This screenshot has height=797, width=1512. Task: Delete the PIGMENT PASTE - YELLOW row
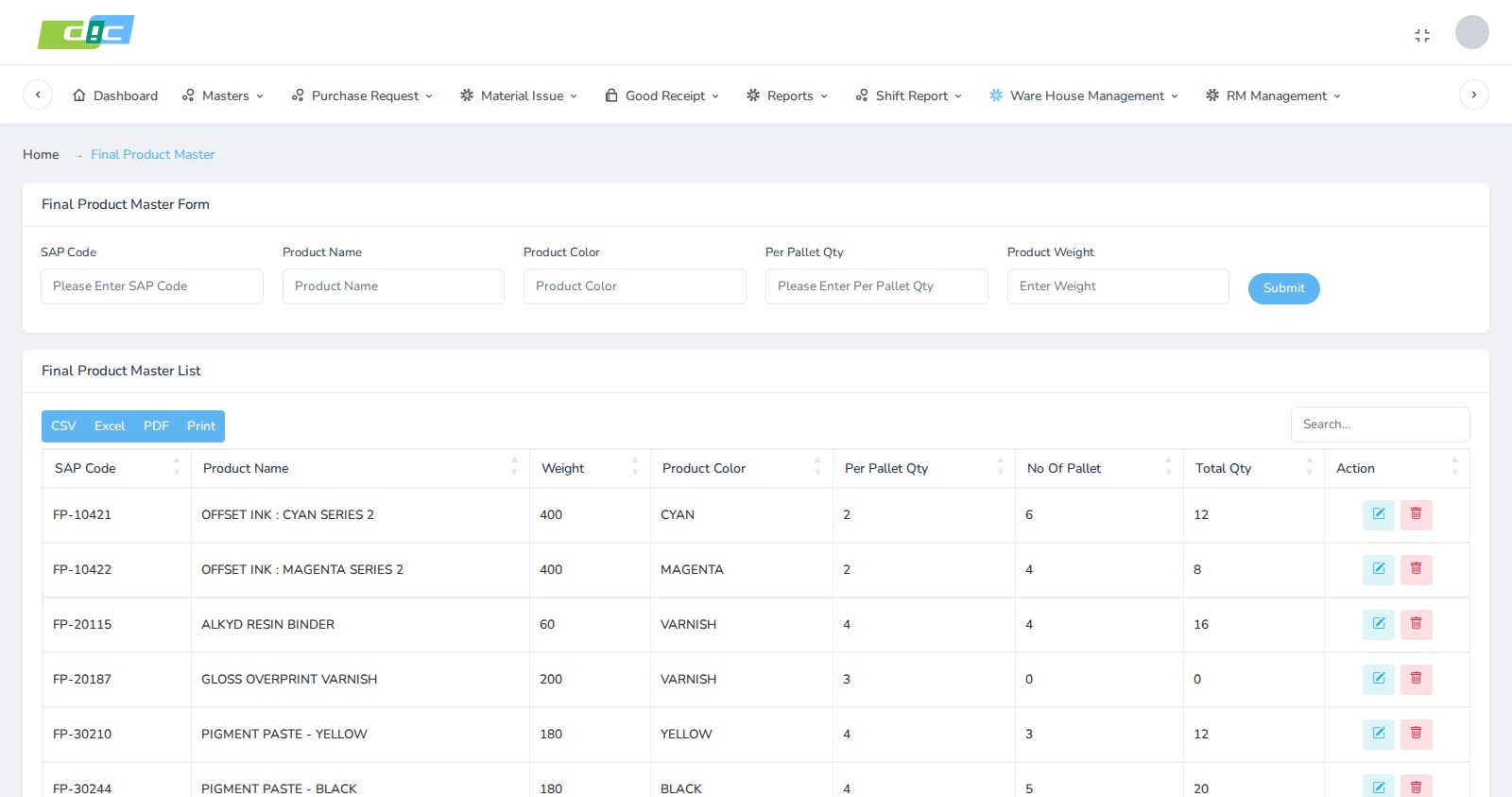tap(1417, 734)
